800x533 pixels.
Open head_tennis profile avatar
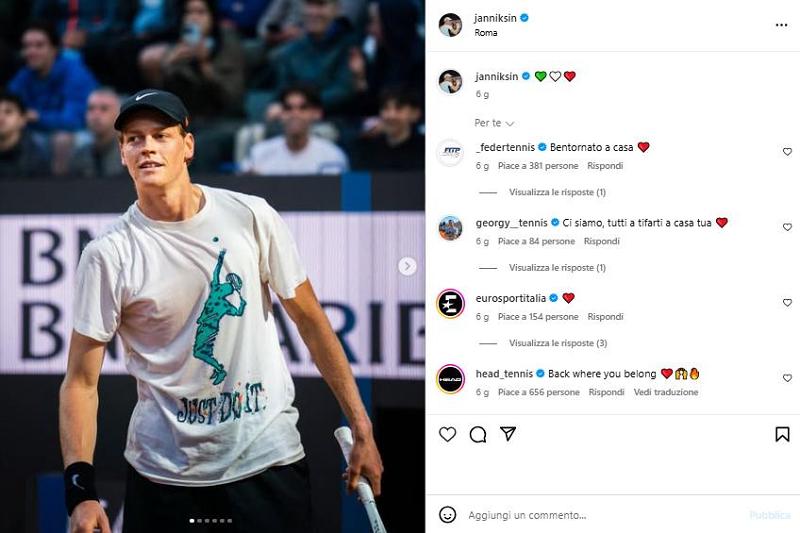pyautogui.click(x=451, y=379)
